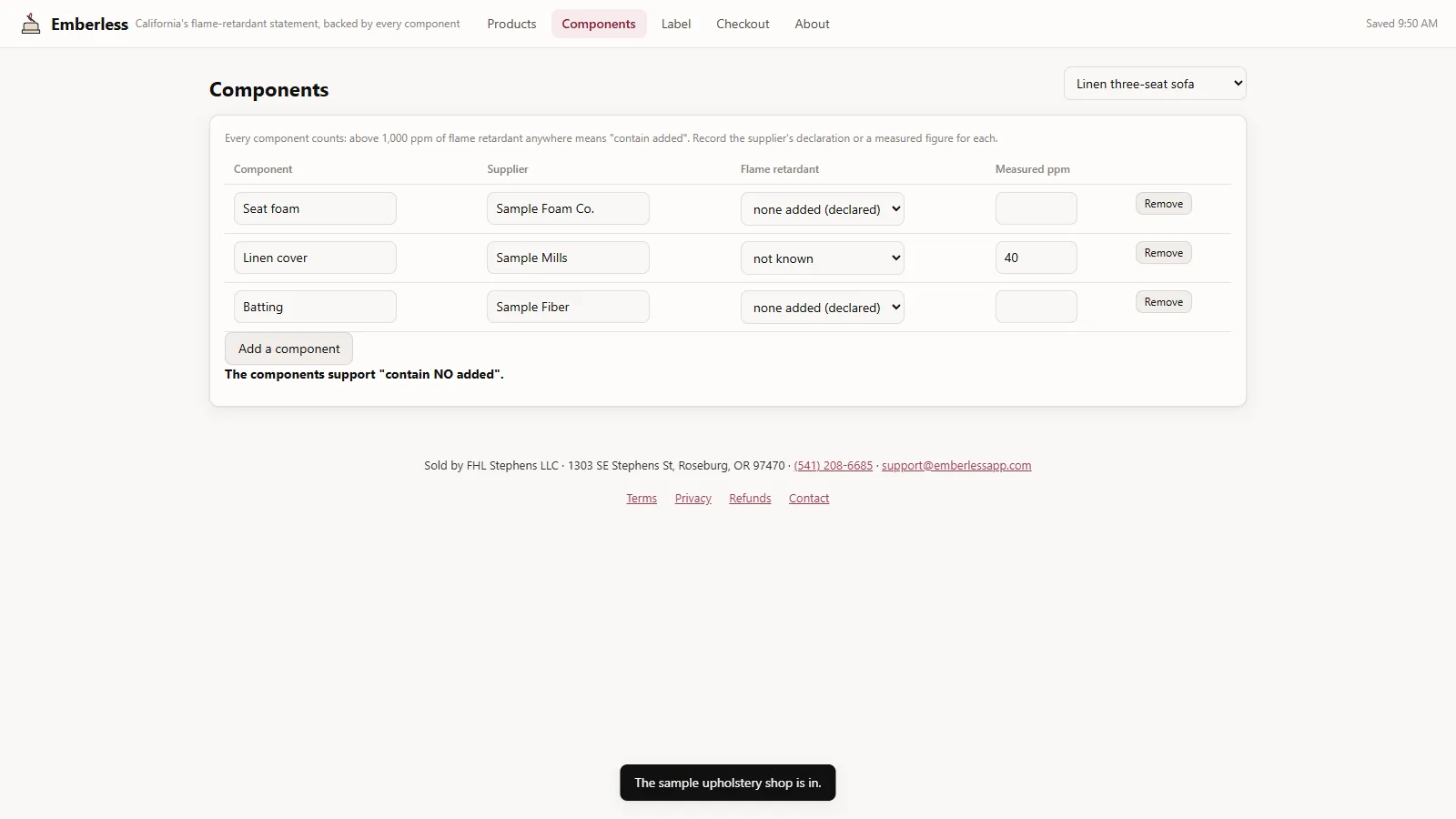Click the Linen cover component field

[x=315, y=258]
